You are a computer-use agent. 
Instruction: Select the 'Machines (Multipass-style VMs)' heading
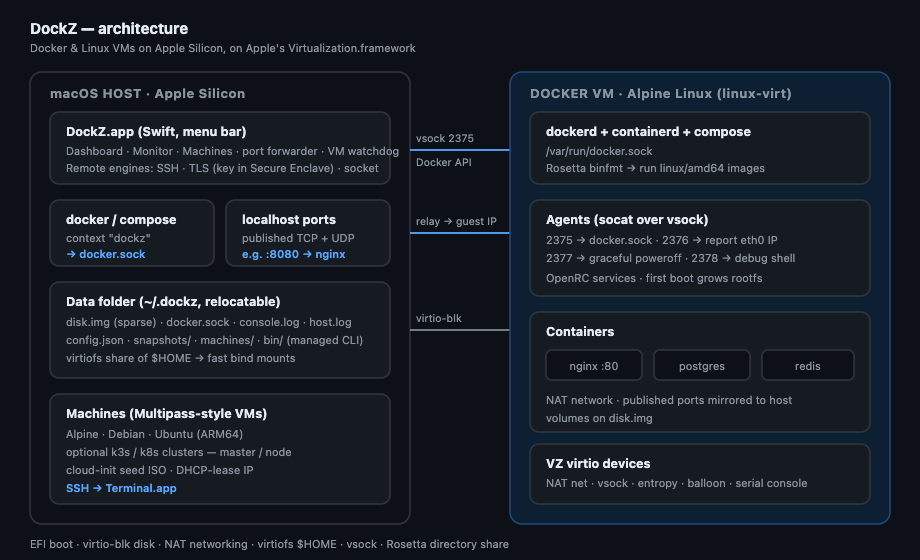point(167,414)
